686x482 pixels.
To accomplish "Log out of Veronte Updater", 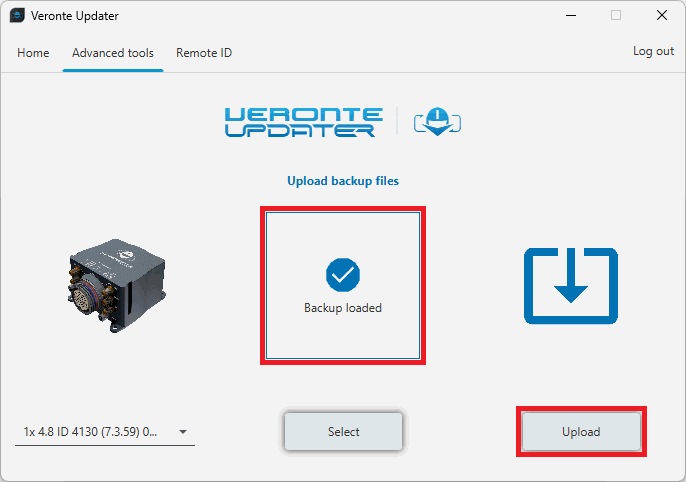I will click(653, 51).
